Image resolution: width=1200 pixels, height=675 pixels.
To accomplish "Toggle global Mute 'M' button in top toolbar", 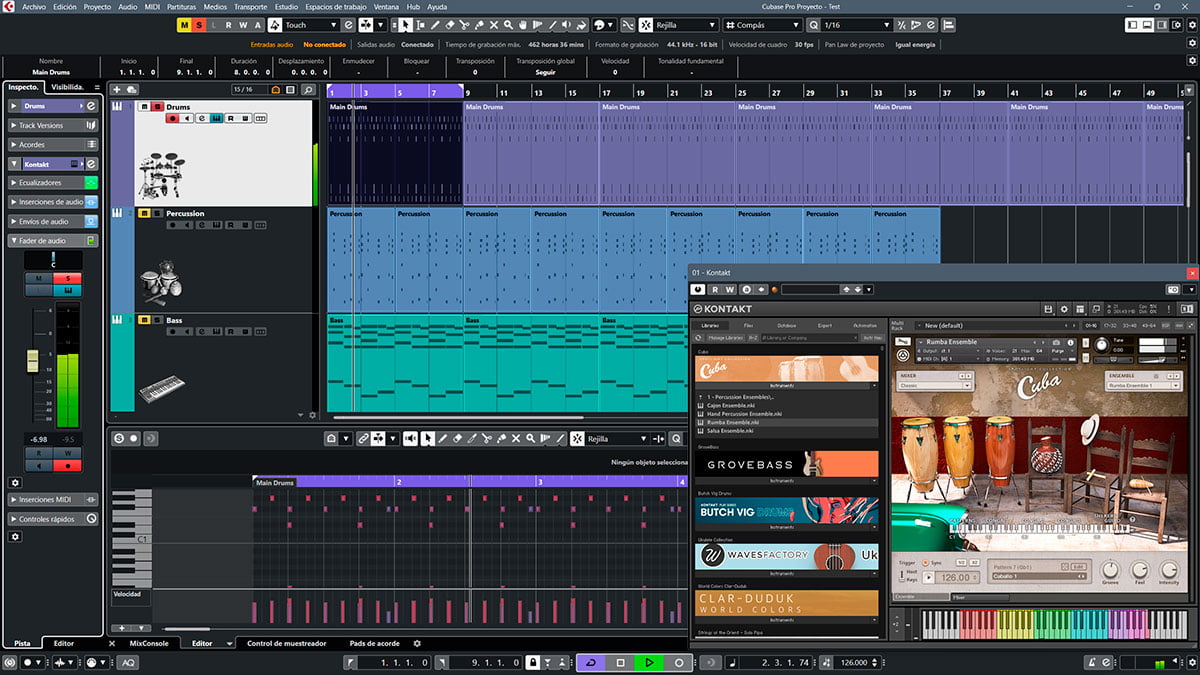I will [185, 25].
